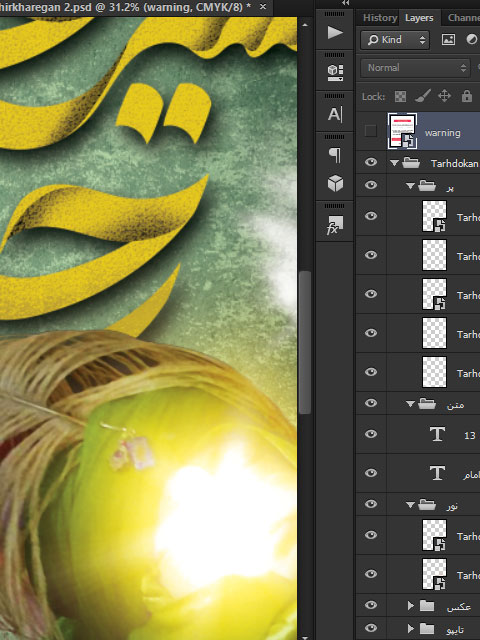Click the T icon of the امام text layer
Screen dimensions: 480x640
point(437,473)
